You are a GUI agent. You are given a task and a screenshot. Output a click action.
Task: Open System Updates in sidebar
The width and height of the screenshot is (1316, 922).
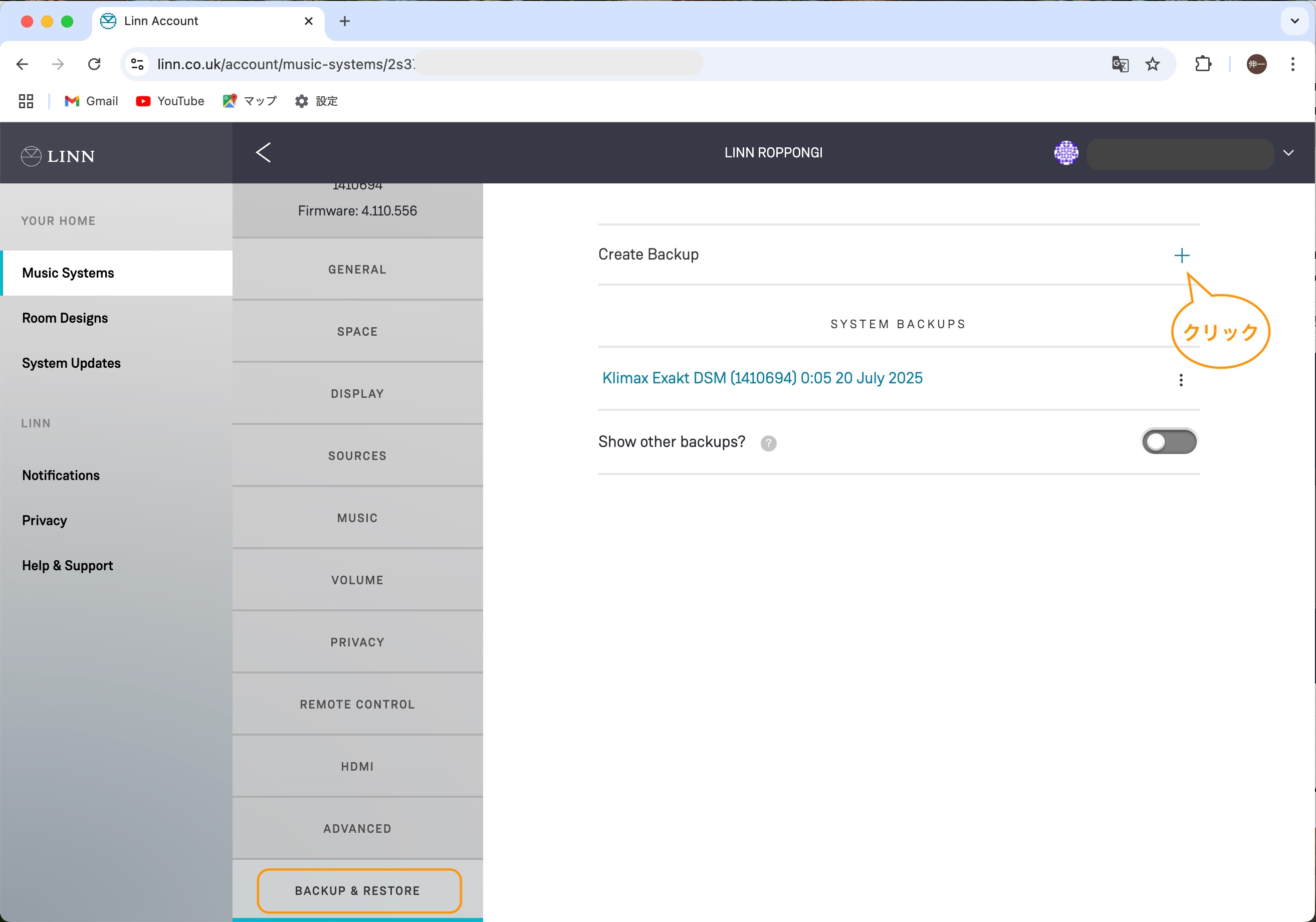click(x=71, y=363)
